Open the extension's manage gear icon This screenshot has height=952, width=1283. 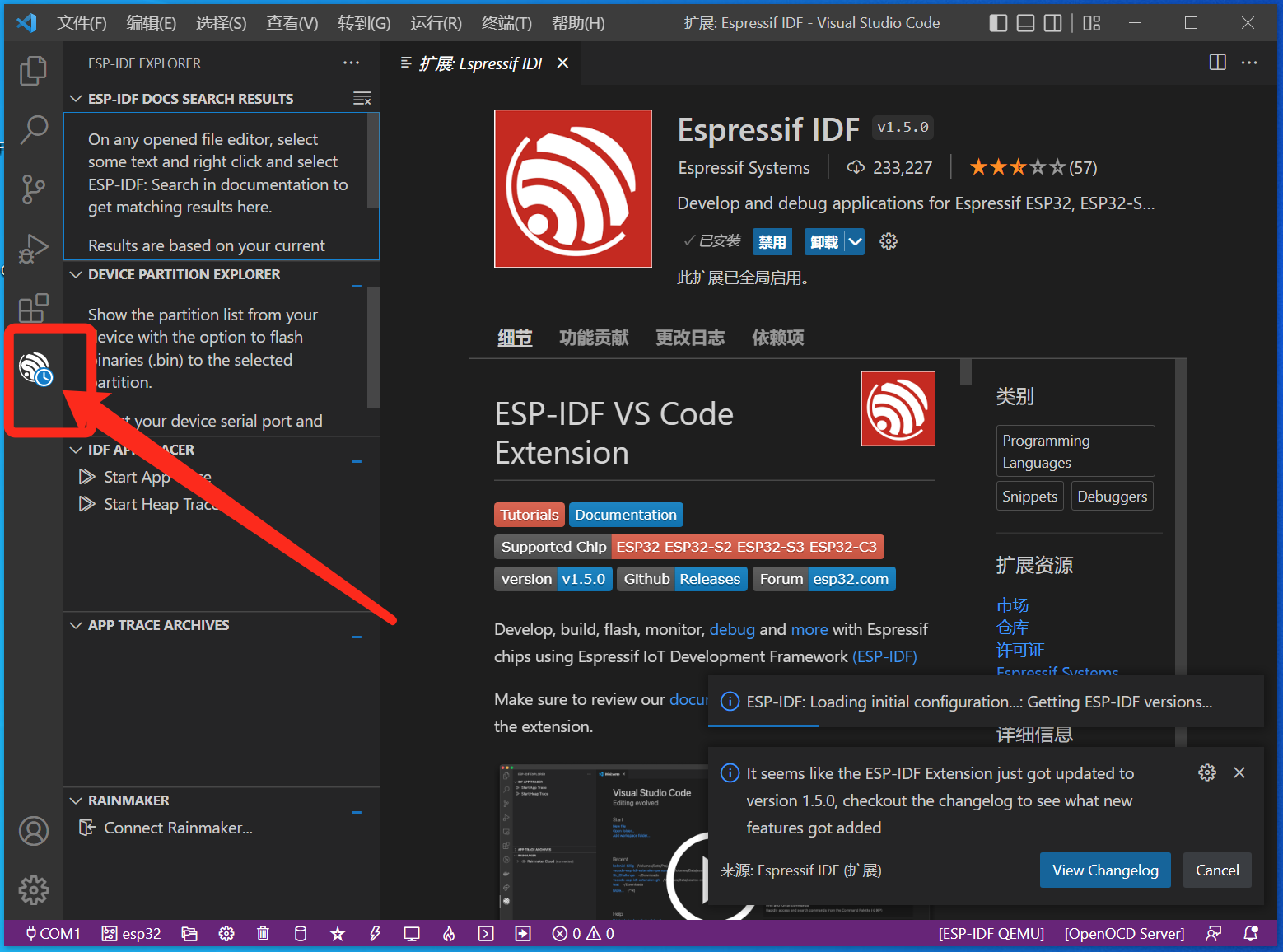[888, 241]
